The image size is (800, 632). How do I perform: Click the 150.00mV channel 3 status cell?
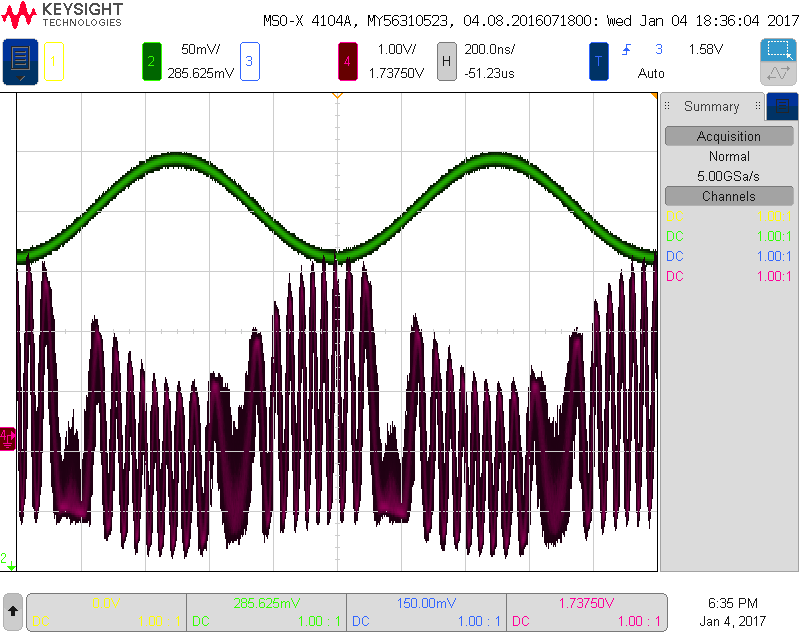click(x=427, y=612)
